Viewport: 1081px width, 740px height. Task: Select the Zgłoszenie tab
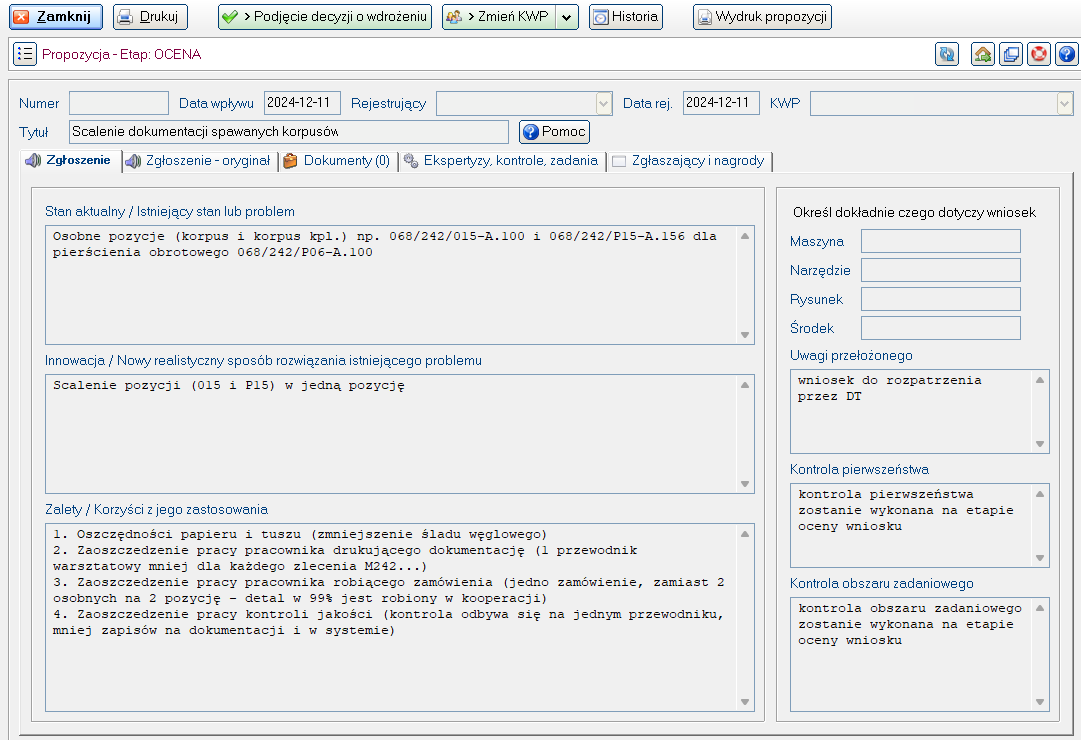(70, 160)
